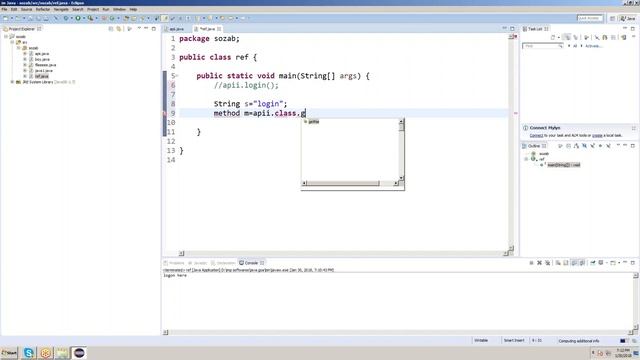Open the New button dropdown arrow
Image resolution: width=640 pixels, height=360 pixels.
click(x=12, y=18)
